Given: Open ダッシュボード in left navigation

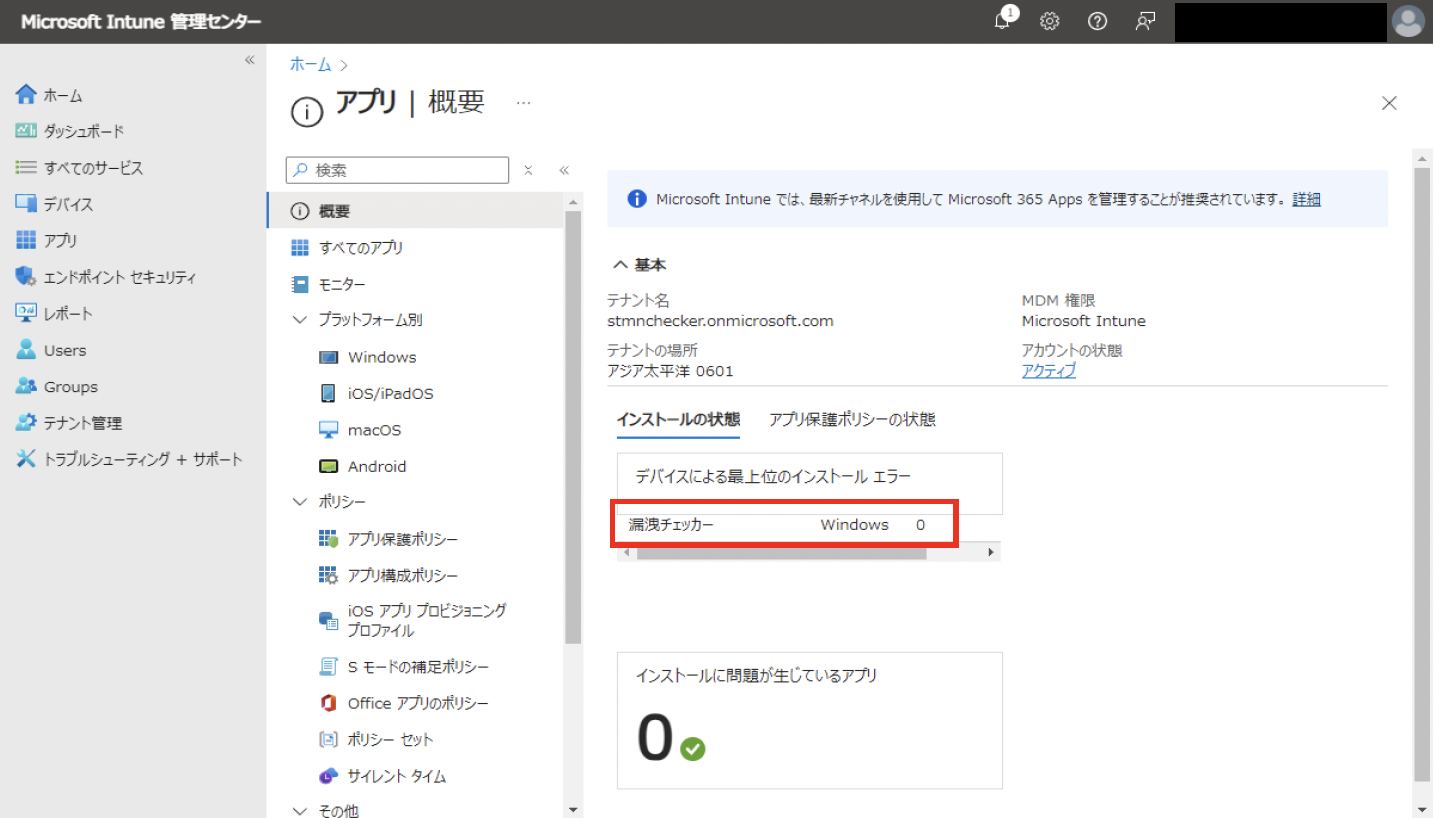Looking at the screenshot, I should click(x=70, y=131).
